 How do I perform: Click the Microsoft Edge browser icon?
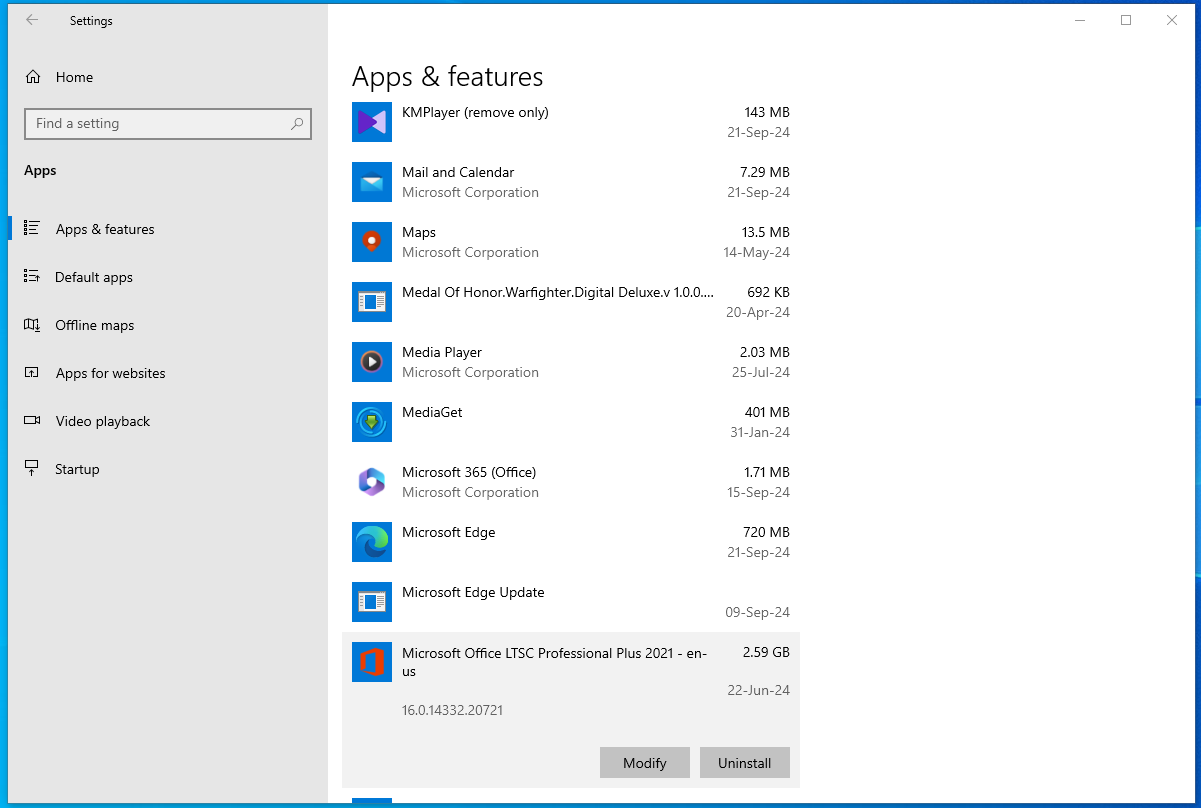point(372,542)
